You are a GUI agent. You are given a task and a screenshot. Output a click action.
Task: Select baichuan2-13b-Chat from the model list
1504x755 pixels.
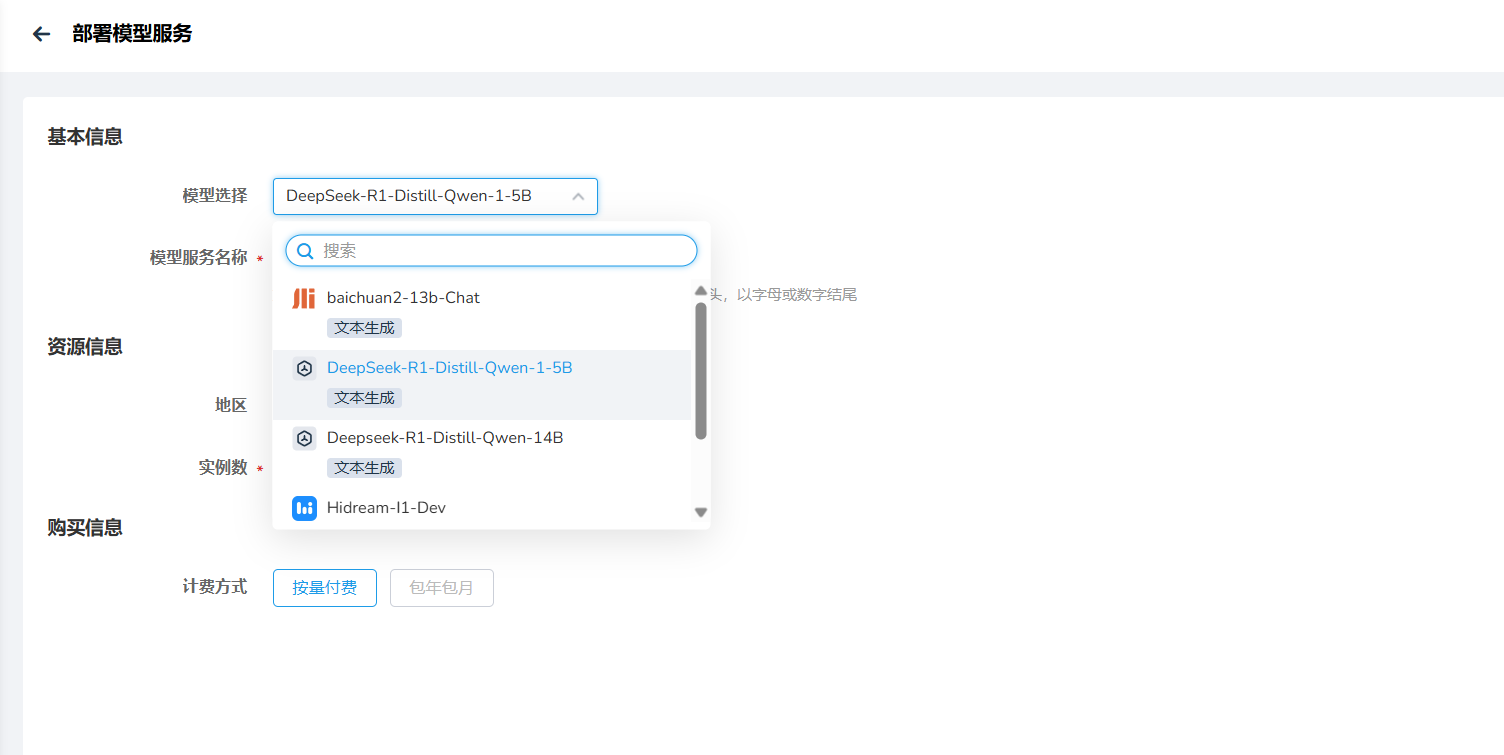coord(482,315)
